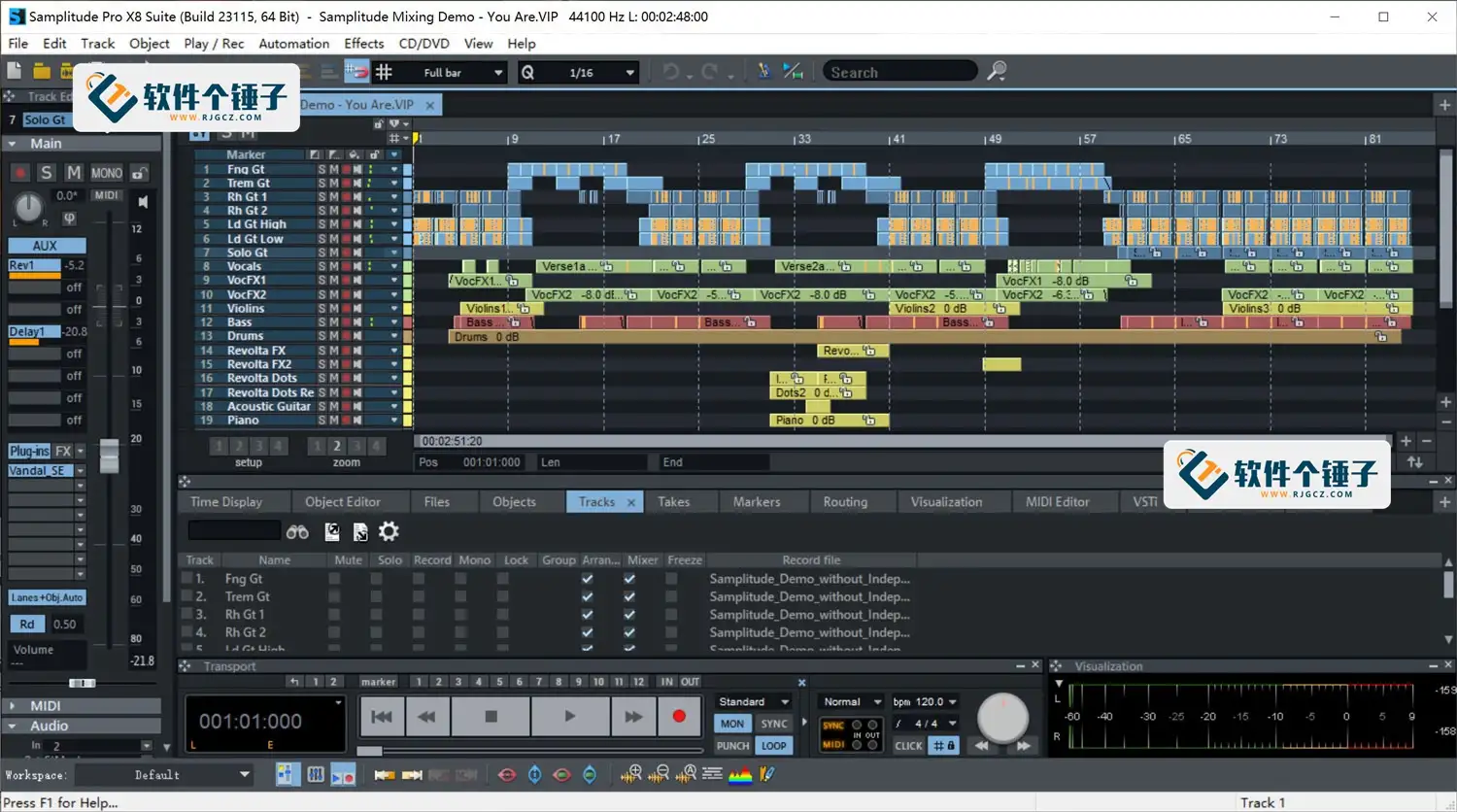Screen dimensions: 1457x812
Task: Click the magnifier icon beside the Search box
Action: 997,72
